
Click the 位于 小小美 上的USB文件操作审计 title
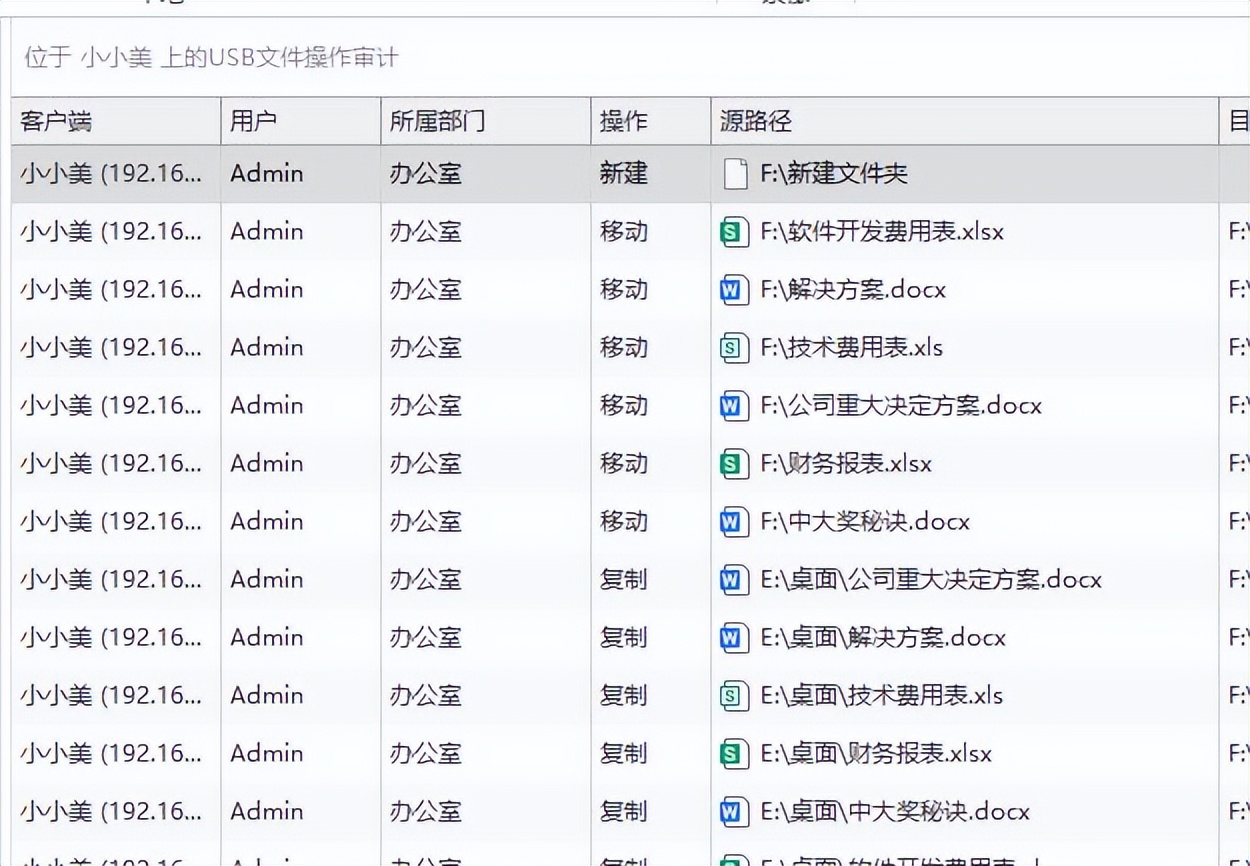[211, 57]
